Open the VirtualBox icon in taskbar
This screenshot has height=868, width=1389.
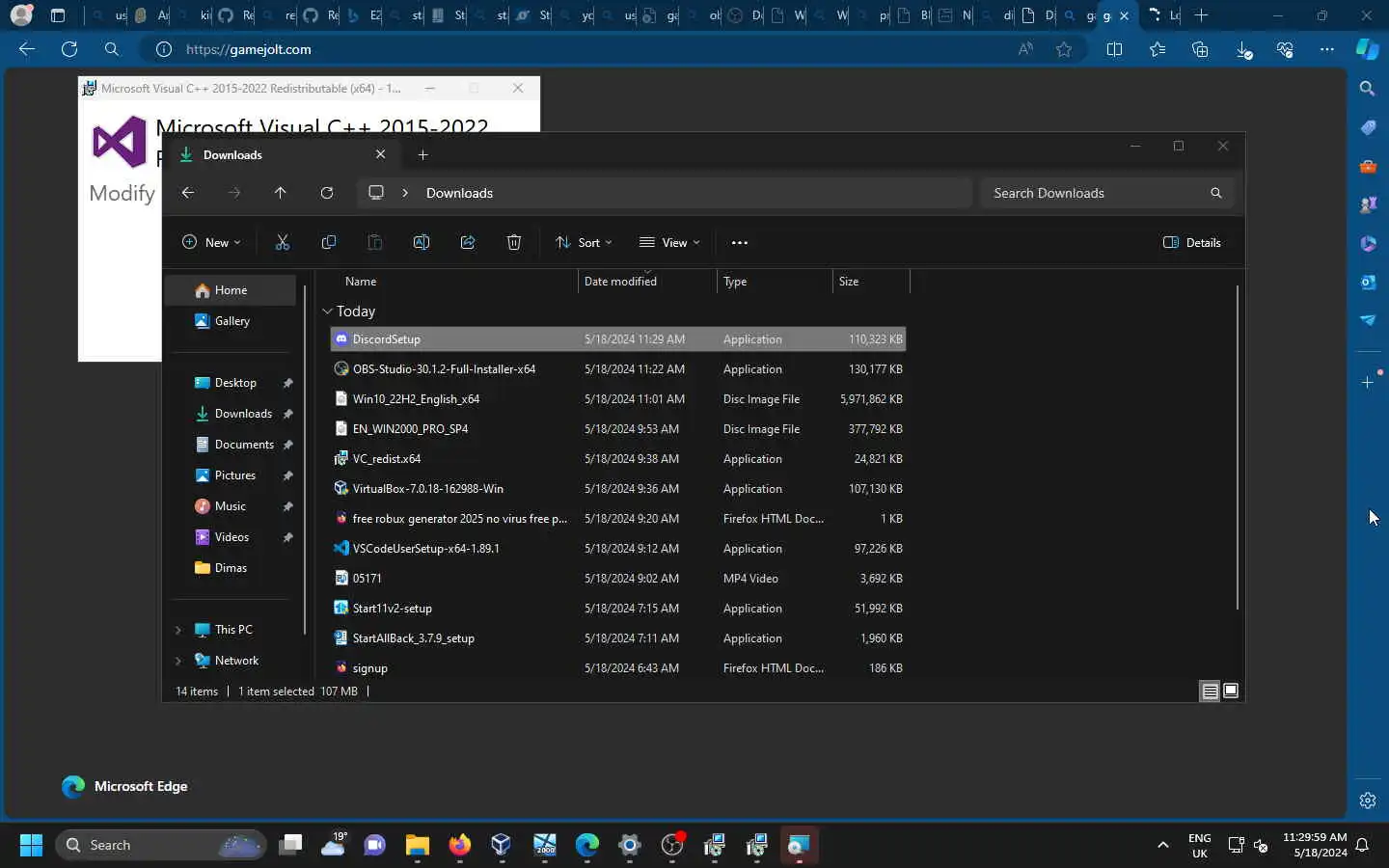[502, 845]
